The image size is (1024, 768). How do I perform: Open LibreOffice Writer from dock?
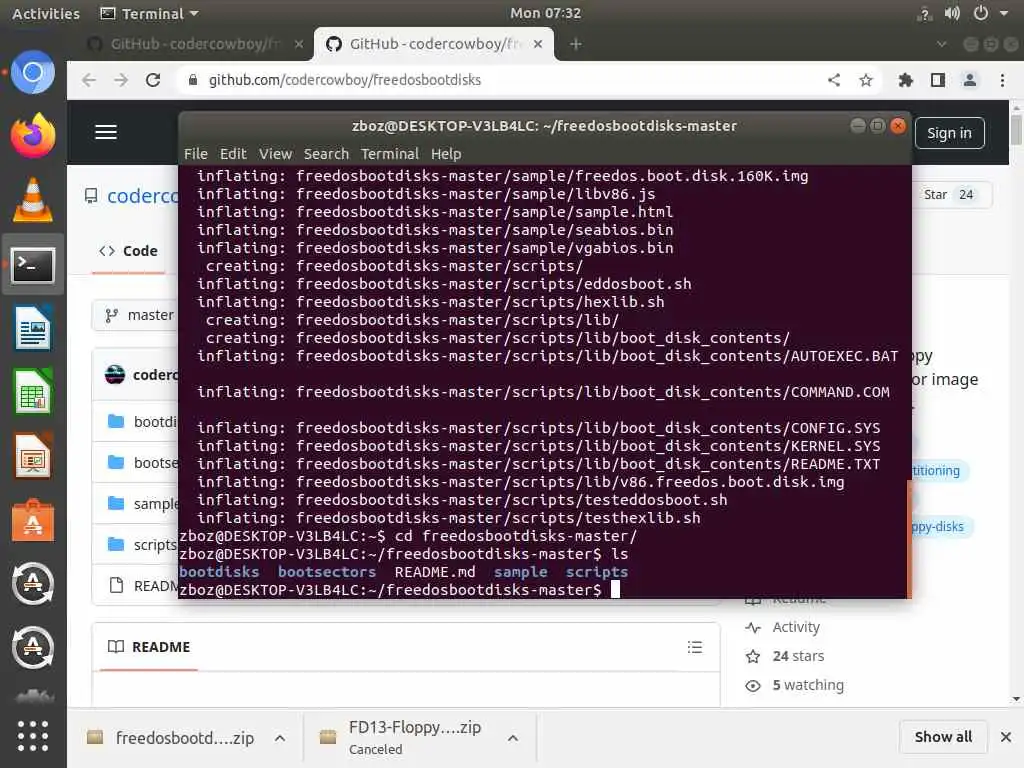(x=33, y=328)
